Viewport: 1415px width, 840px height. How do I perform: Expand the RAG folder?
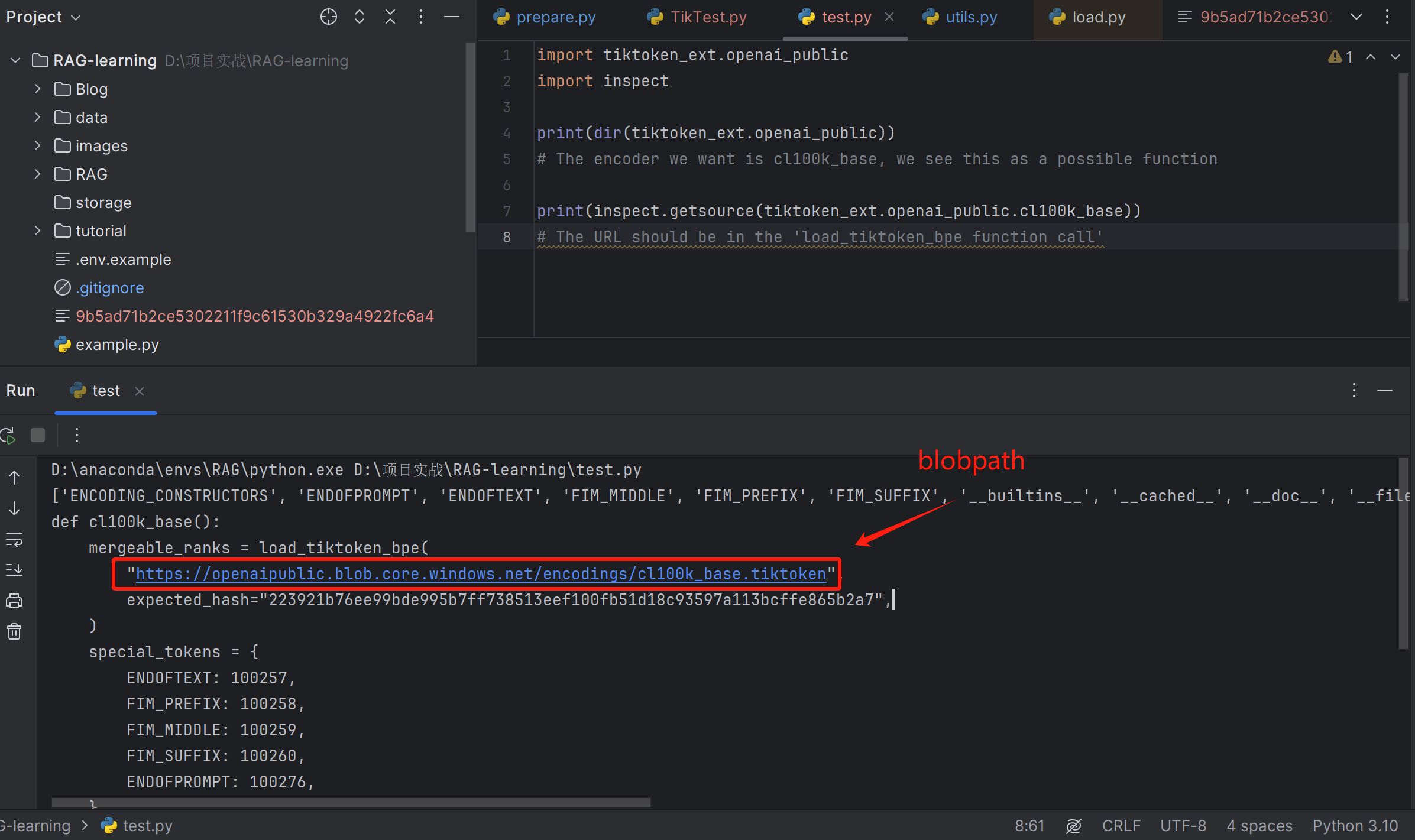pyautogui.click(x=37, y=174)
